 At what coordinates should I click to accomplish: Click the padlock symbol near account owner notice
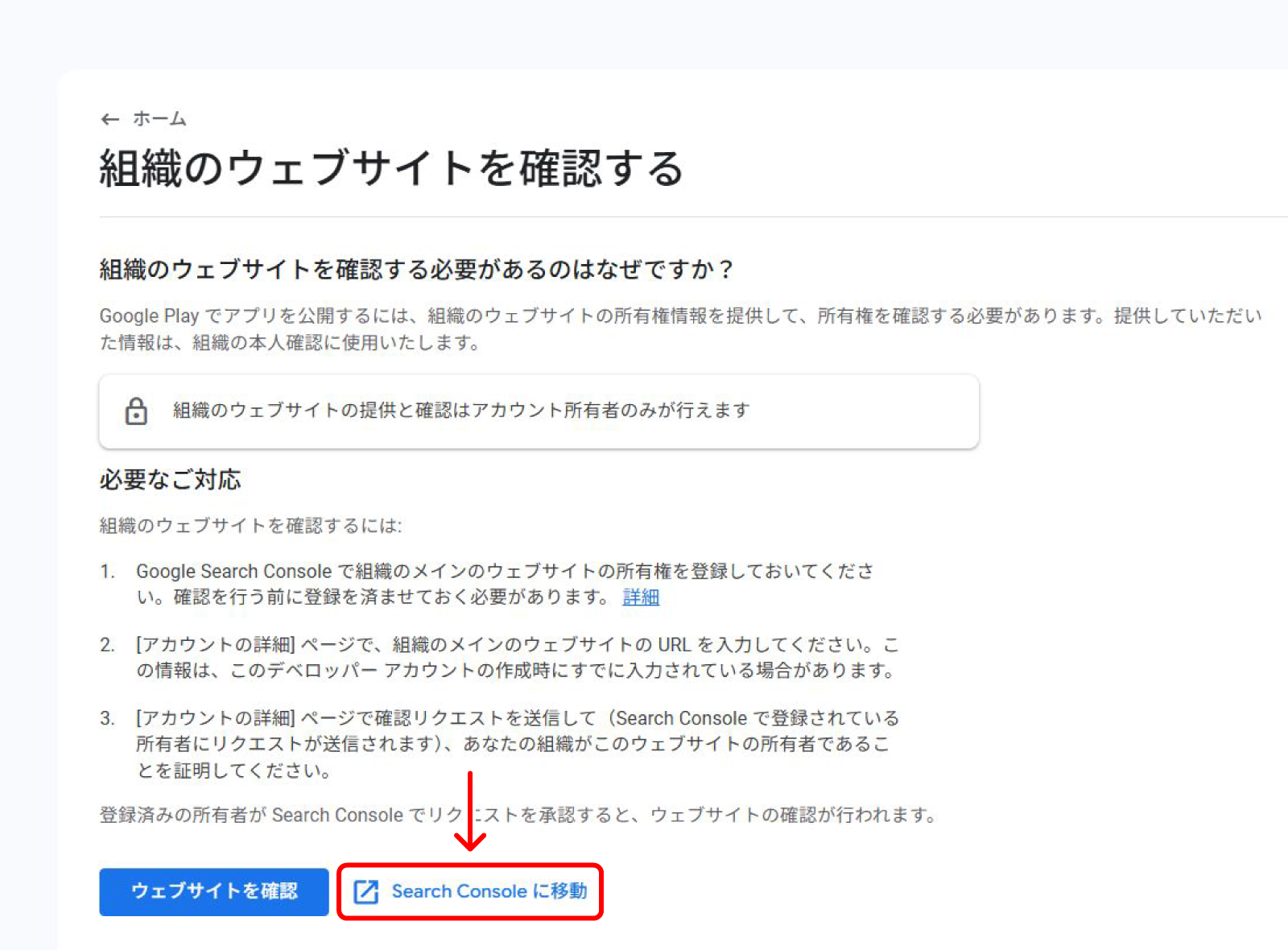coord(137,411)
